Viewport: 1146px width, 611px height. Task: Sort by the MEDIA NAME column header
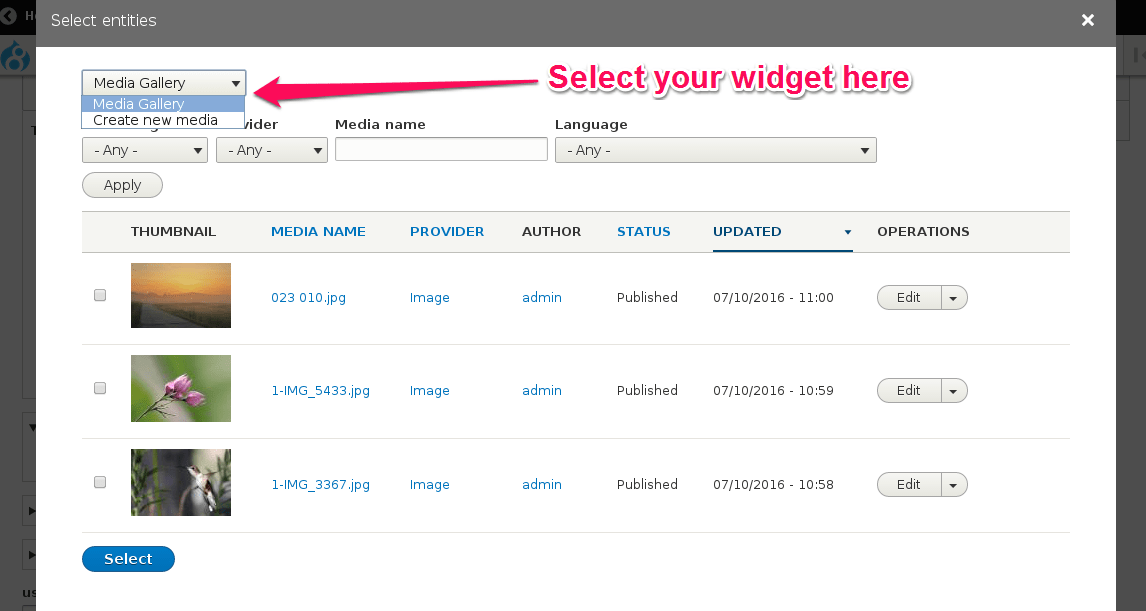[318, 231]
